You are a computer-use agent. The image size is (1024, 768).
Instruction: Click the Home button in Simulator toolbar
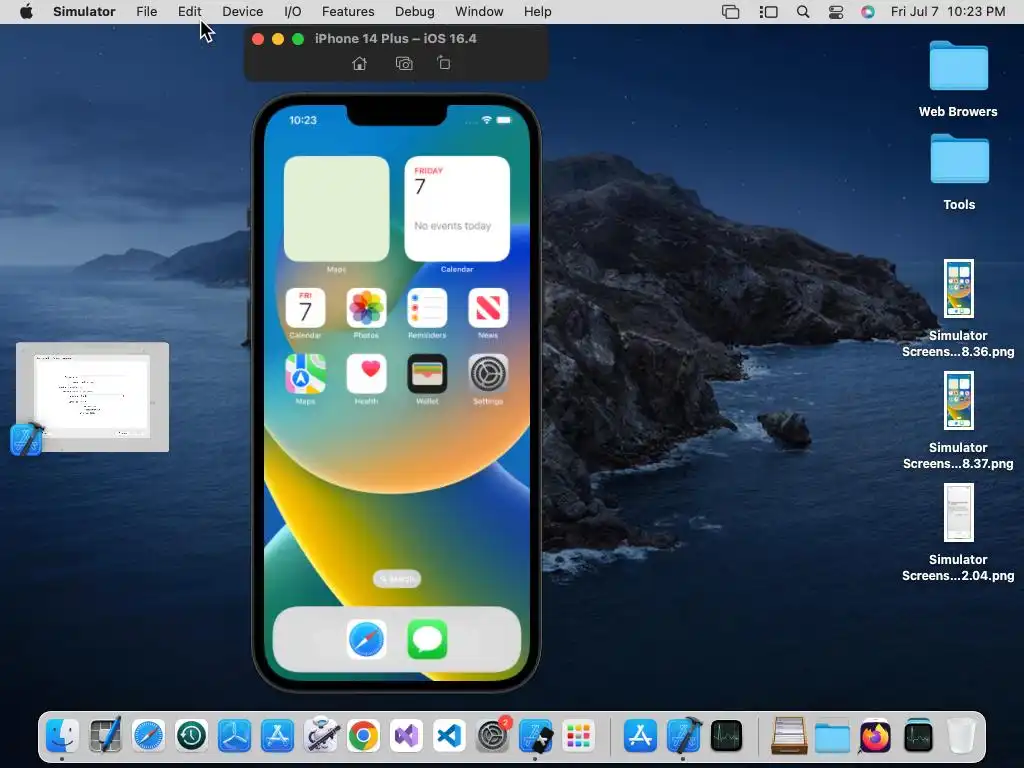pyautogui.click(x=359, y=63)
